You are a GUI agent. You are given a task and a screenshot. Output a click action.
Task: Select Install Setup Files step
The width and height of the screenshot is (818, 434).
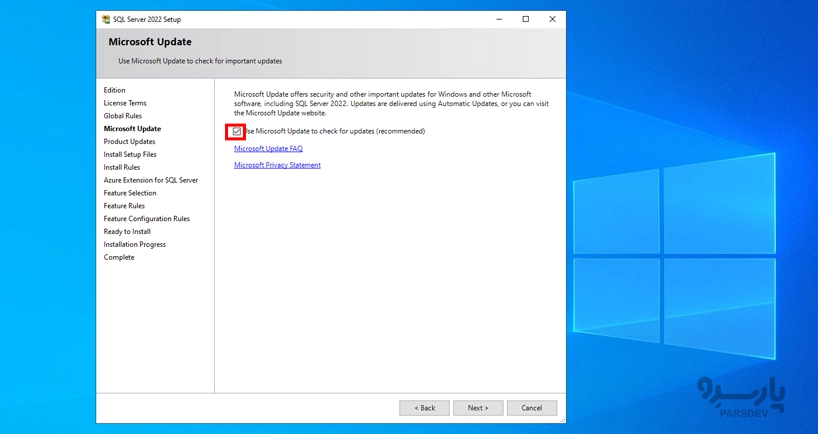(x=130, y=155)
